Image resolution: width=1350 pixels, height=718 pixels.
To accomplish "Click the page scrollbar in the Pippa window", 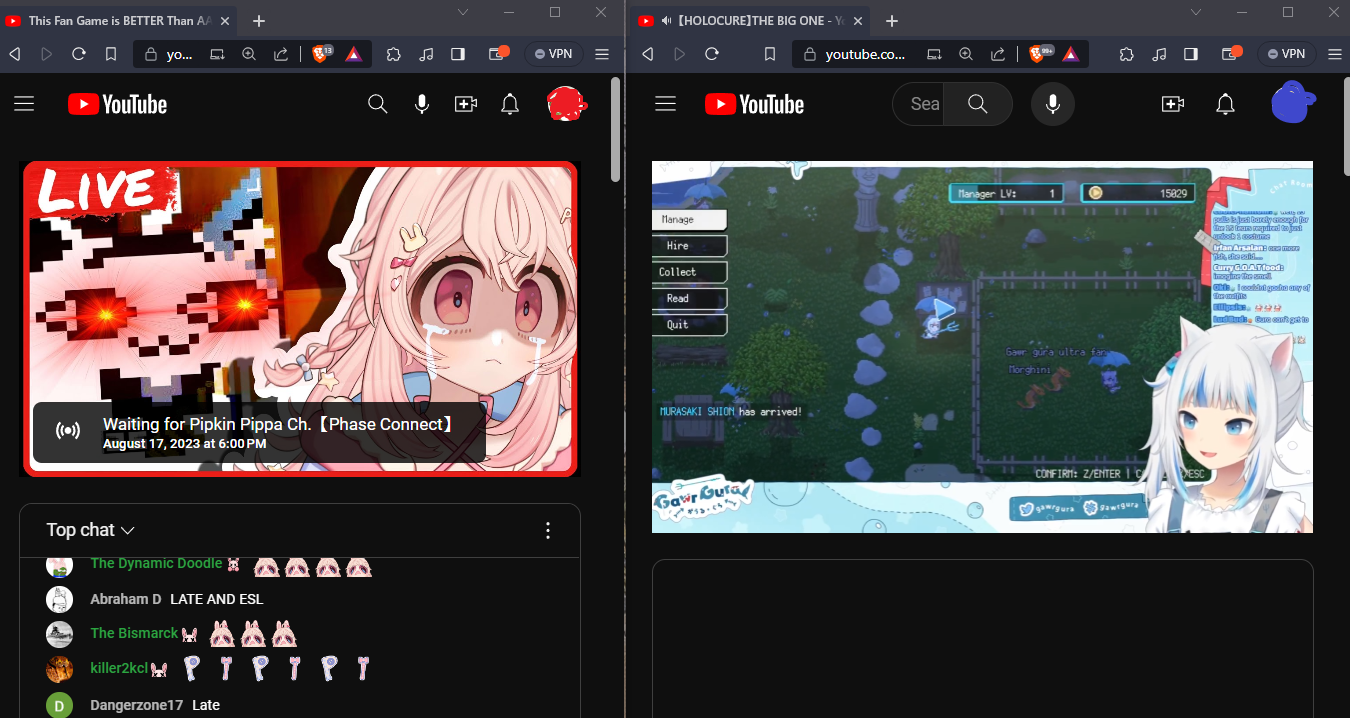I will [615, 130].
